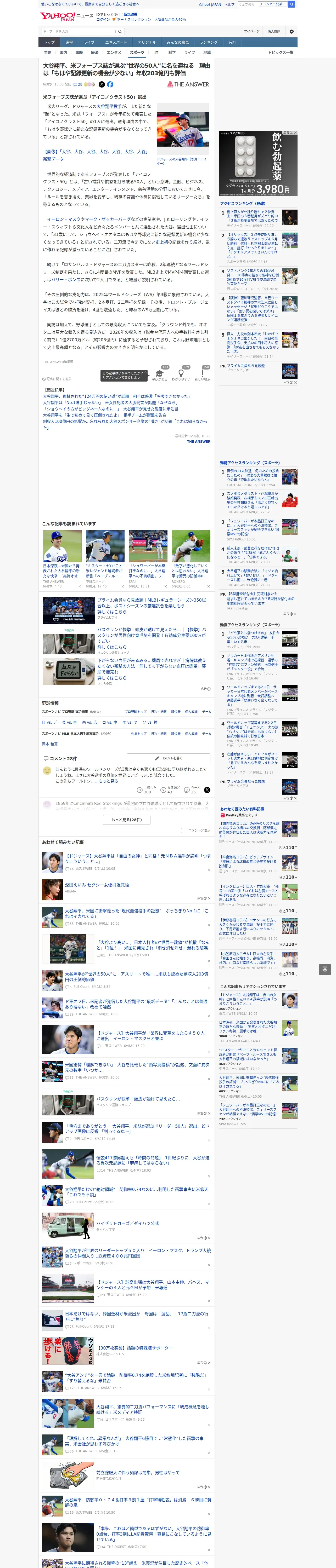Go to the Yahoo! JAPAN News logo
This screenshot has width=336, height=1568.
coord(67,16)
